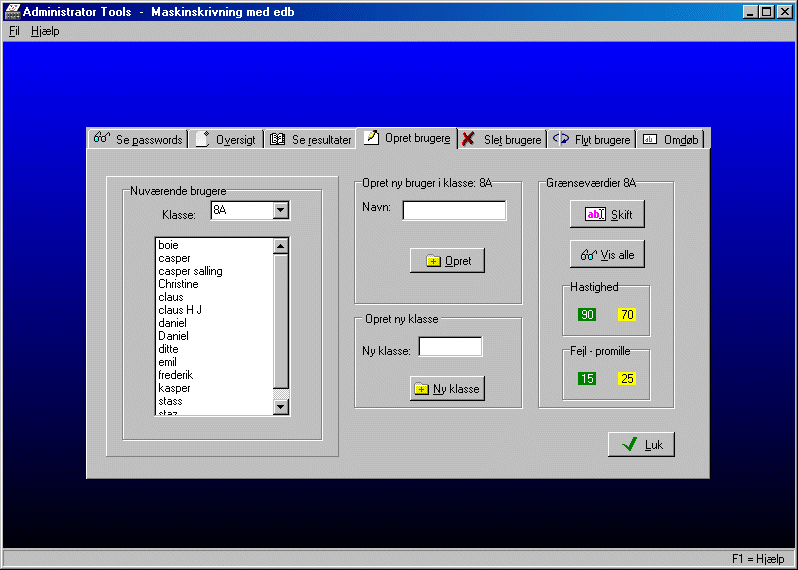Click the Navn input field
This screenshot has width=798, height=570.
pos(454,210)
